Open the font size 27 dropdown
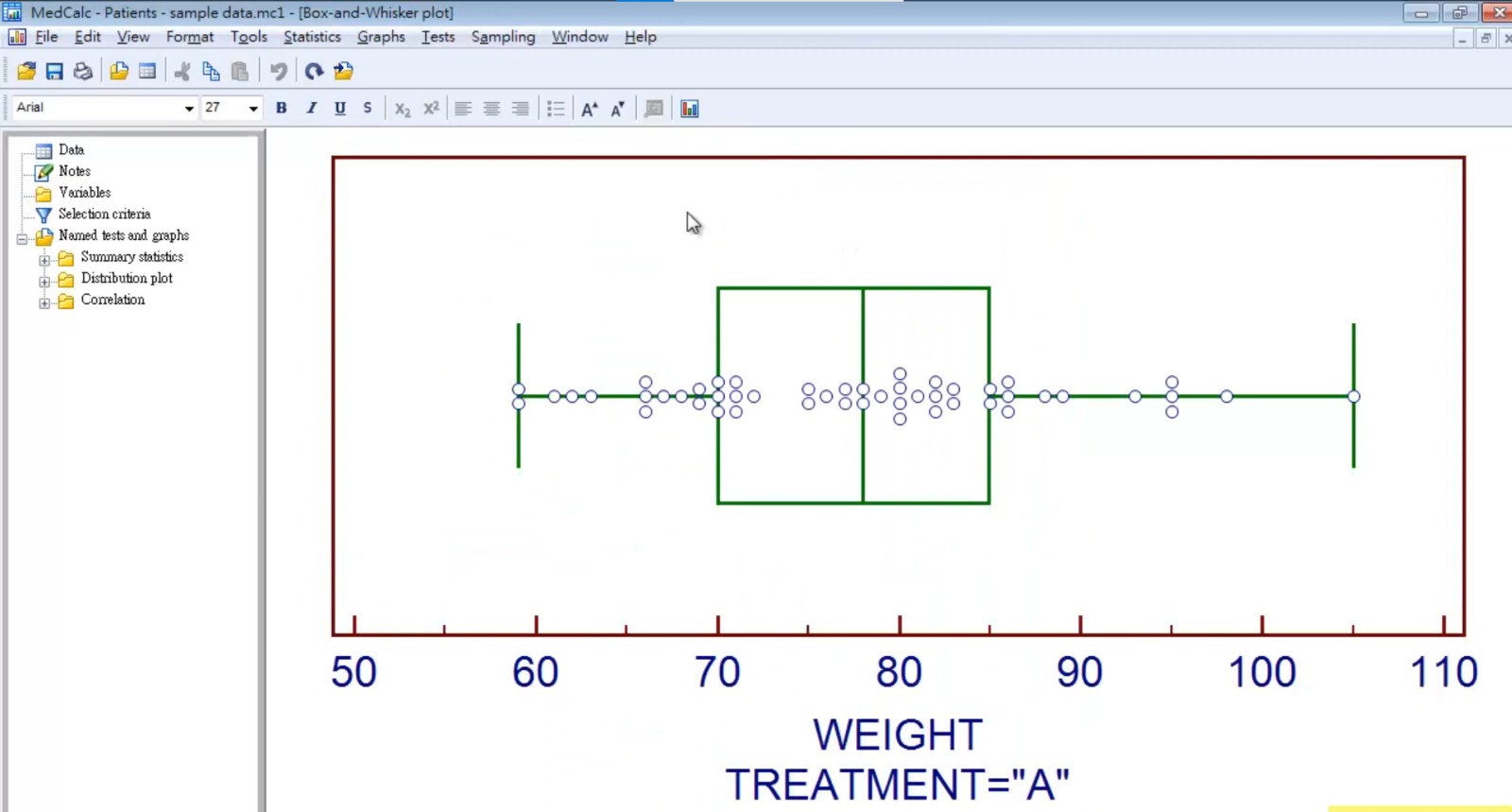The width and height of the screenshot is (1512, 812). (252, 108)
